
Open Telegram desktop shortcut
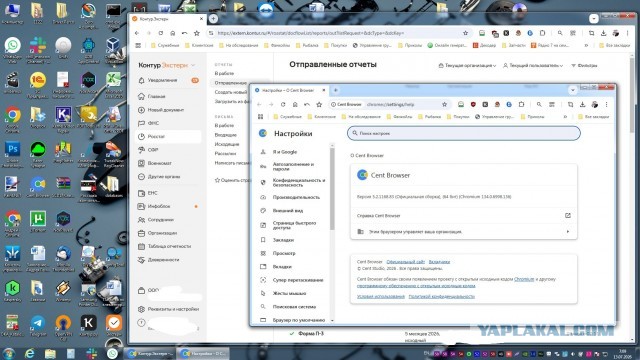[38, 326]
